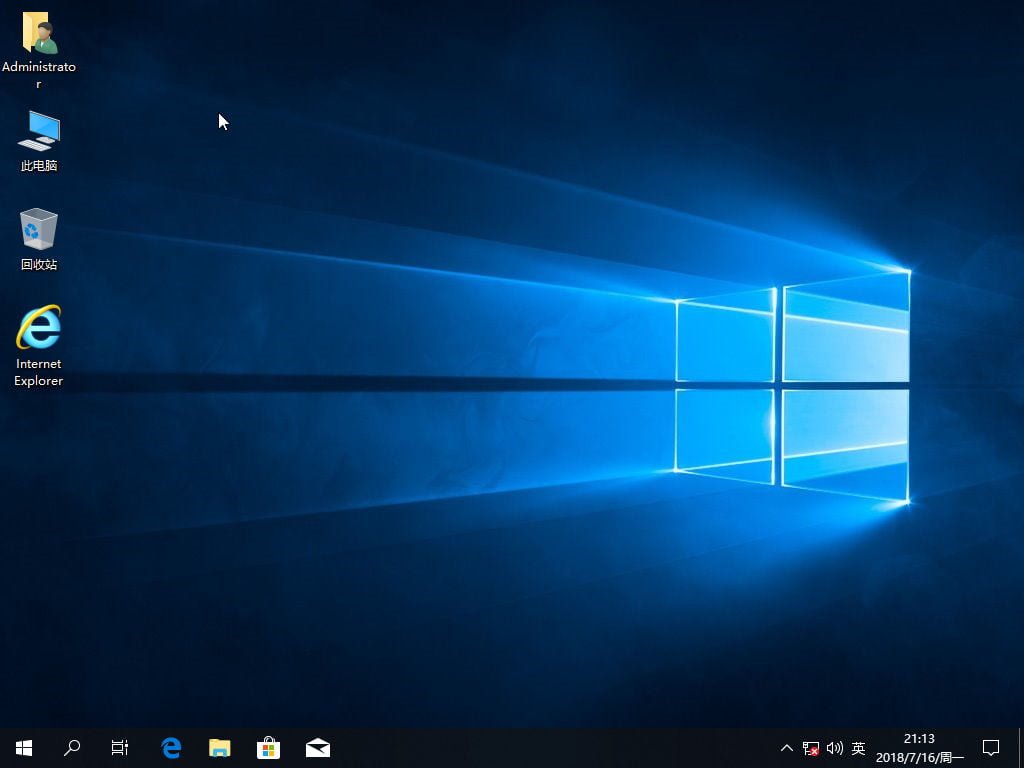The width and height of the screenshot is (1024, 768).
Task: Click an empty area of the taskbar
Action: [x=550, y=748]
